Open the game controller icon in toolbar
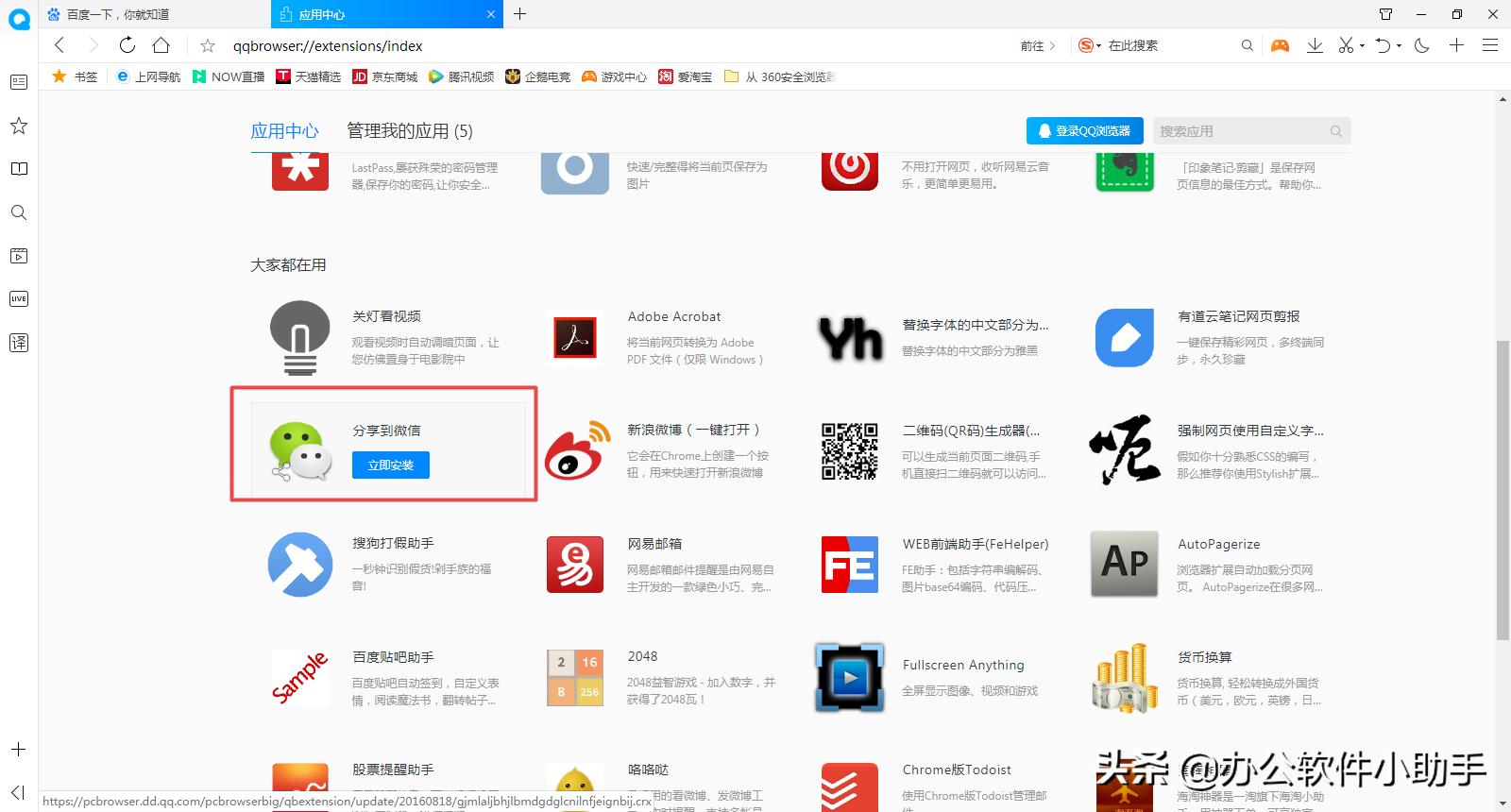 click(x=1280, y=45)
